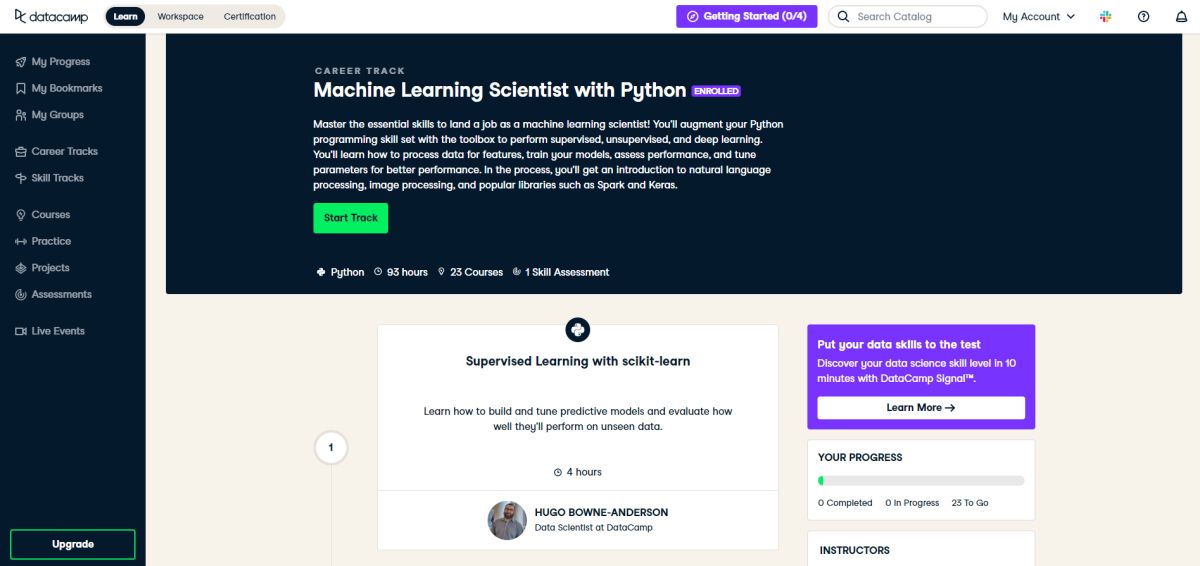Open Supervised Learning with scikit-learn course
The height and width of the screenshot is (566, 1200).
578,361
